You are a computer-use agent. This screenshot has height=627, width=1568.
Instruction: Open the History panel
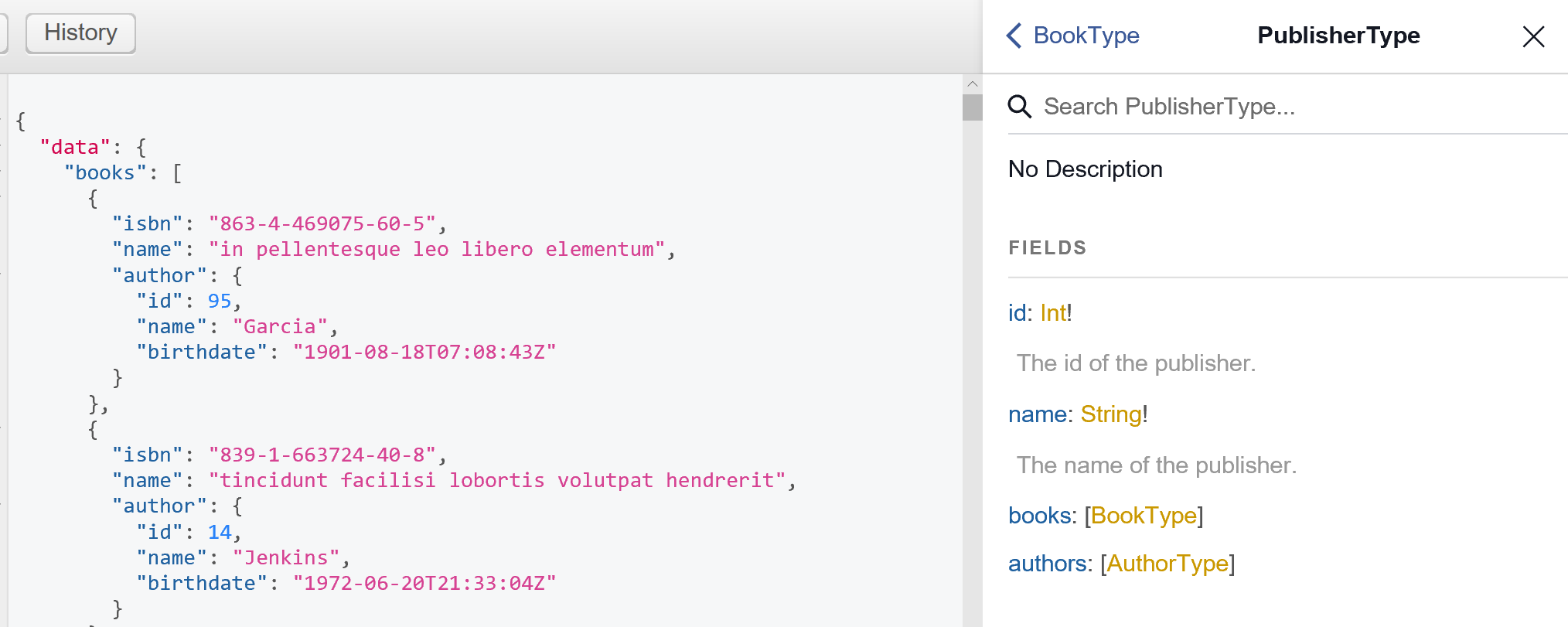point(80,33)
